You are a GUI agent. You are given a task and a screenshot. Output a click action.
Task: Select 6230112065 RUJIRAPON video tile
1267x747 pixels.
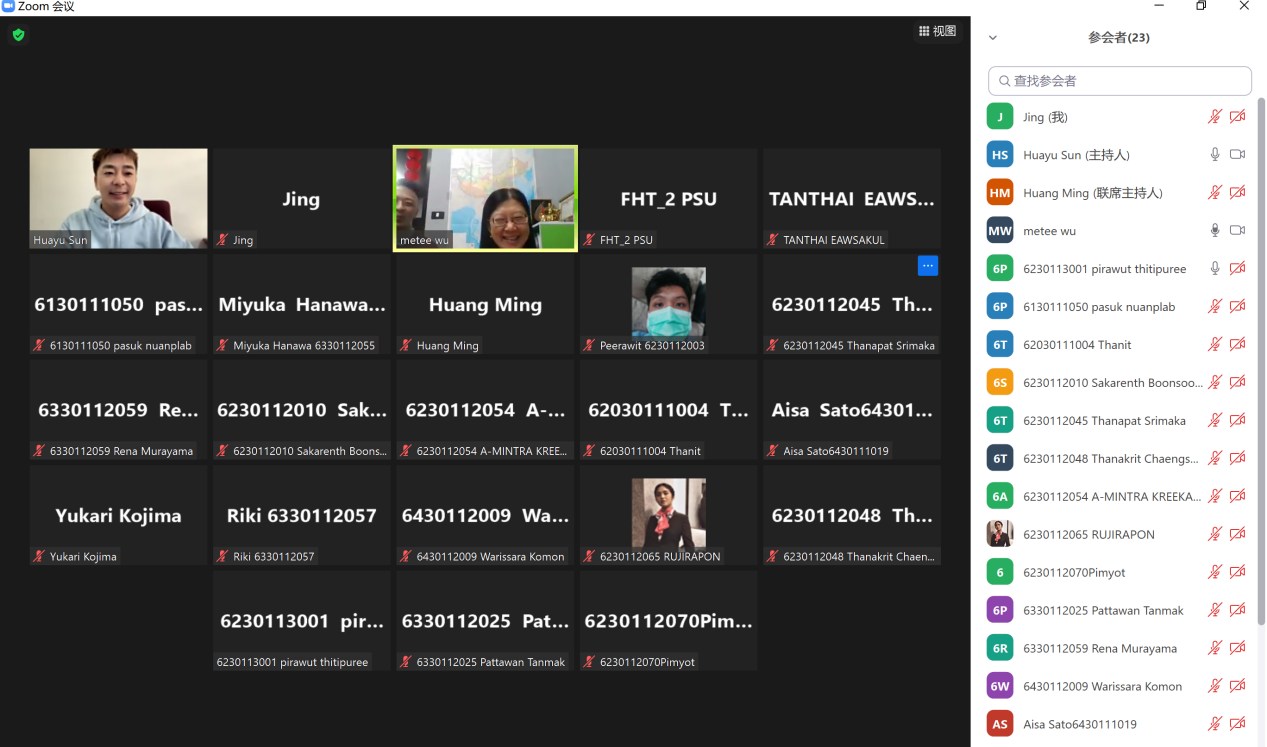point(669,515)
